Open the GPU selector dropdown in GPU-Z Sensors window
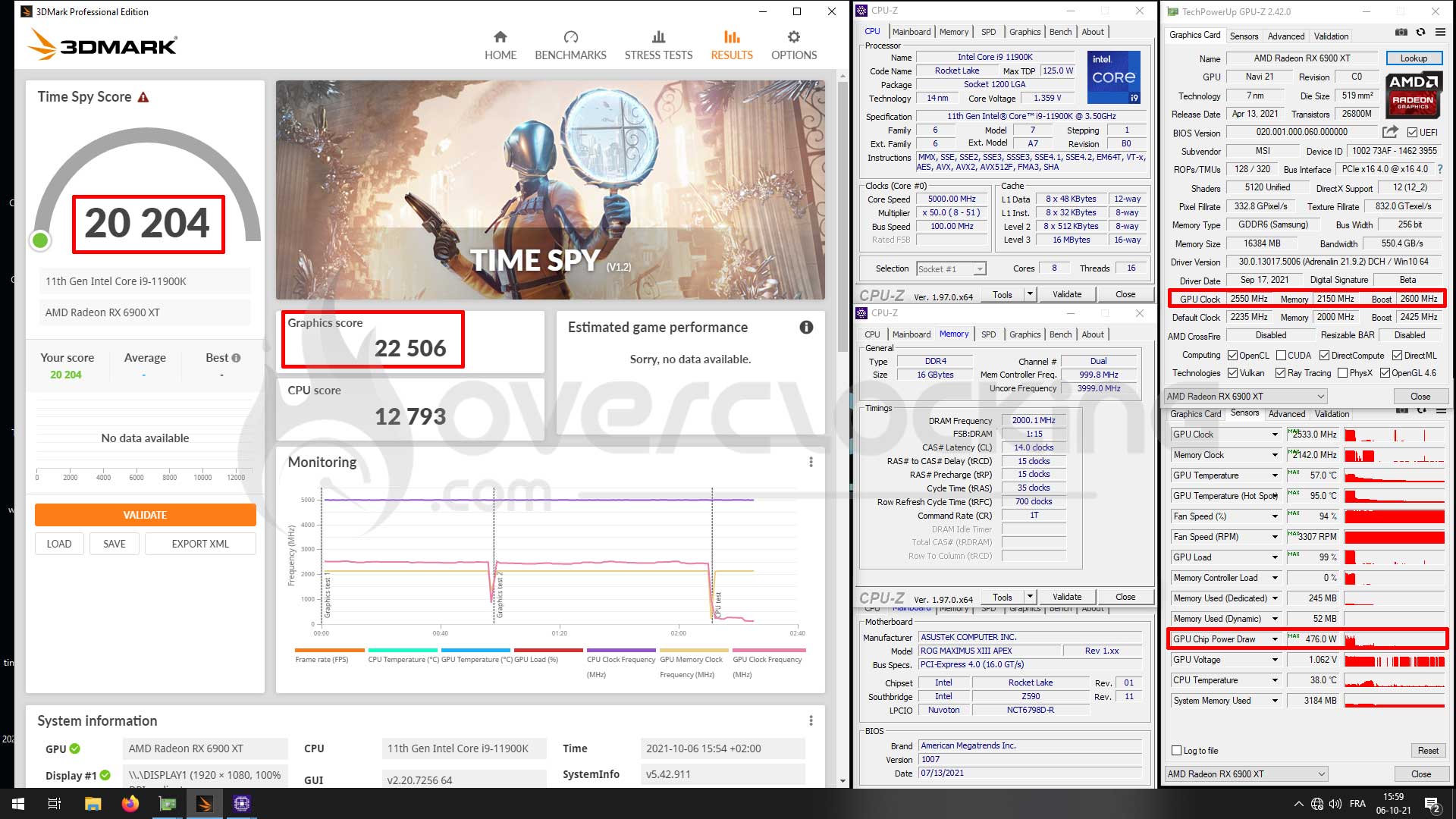Screen dimensions: 1456x819 click(1246, 774)
